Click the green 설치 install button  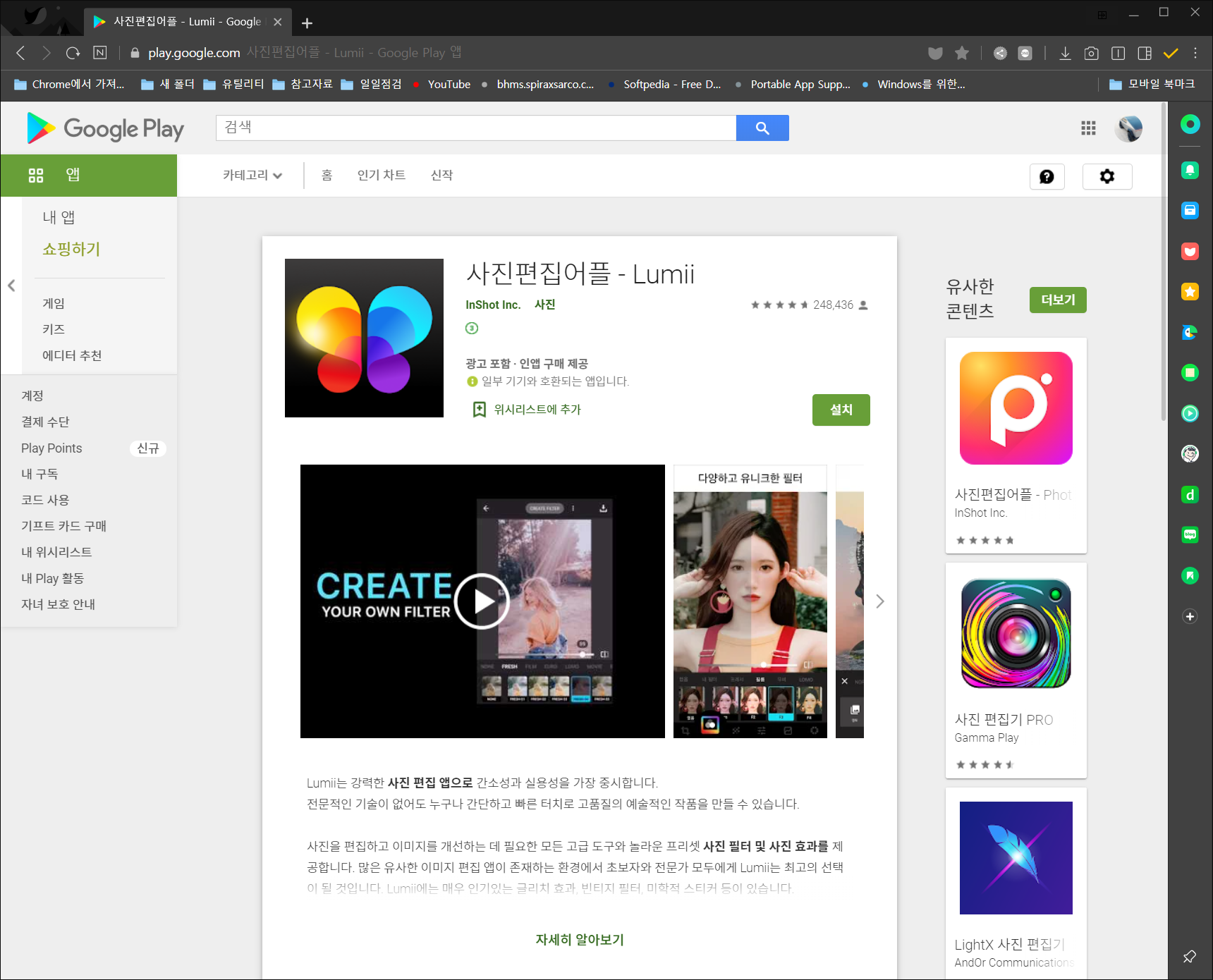coord(841,410)
